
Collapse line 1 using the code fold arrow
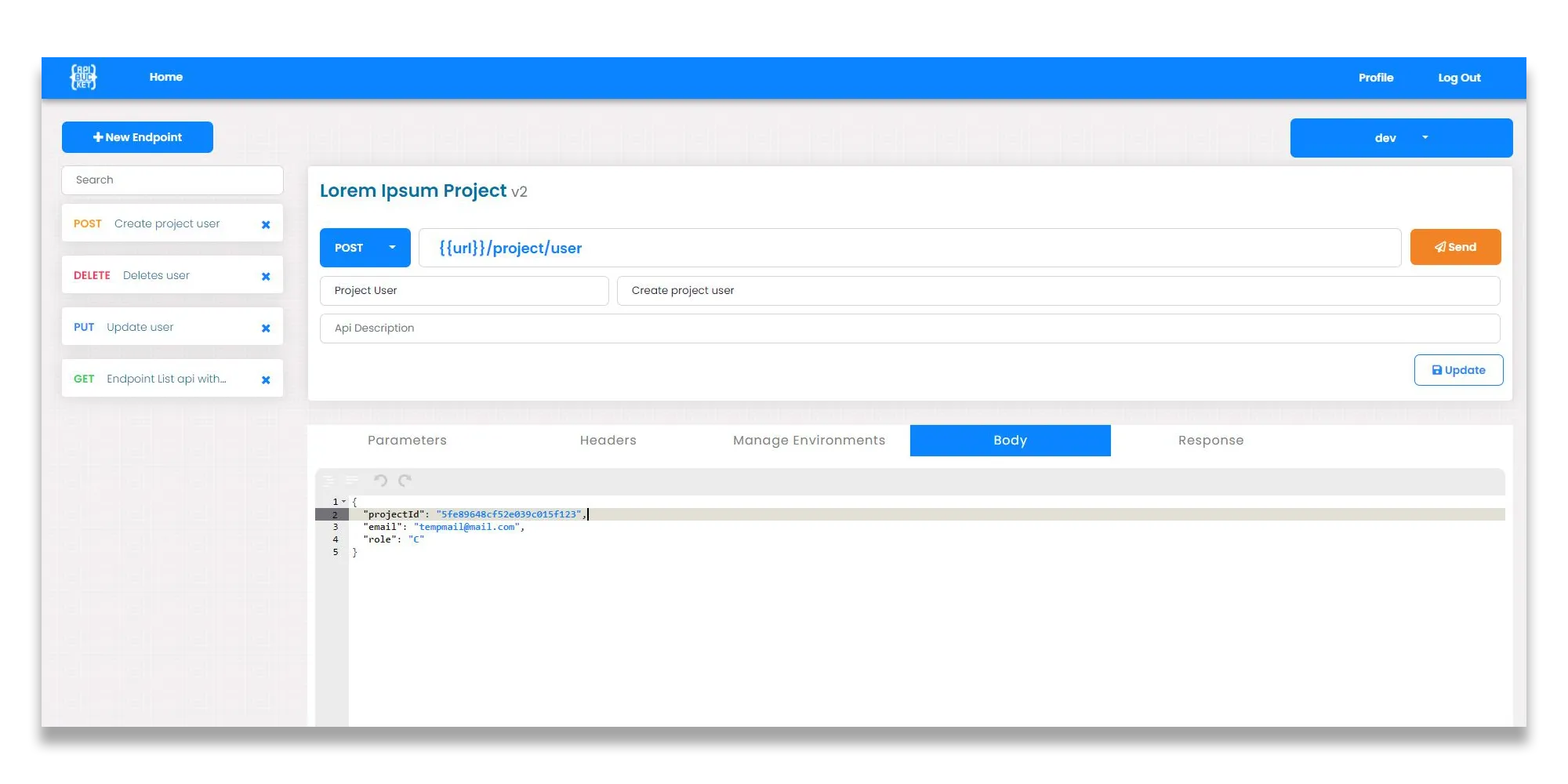(343, 501)
